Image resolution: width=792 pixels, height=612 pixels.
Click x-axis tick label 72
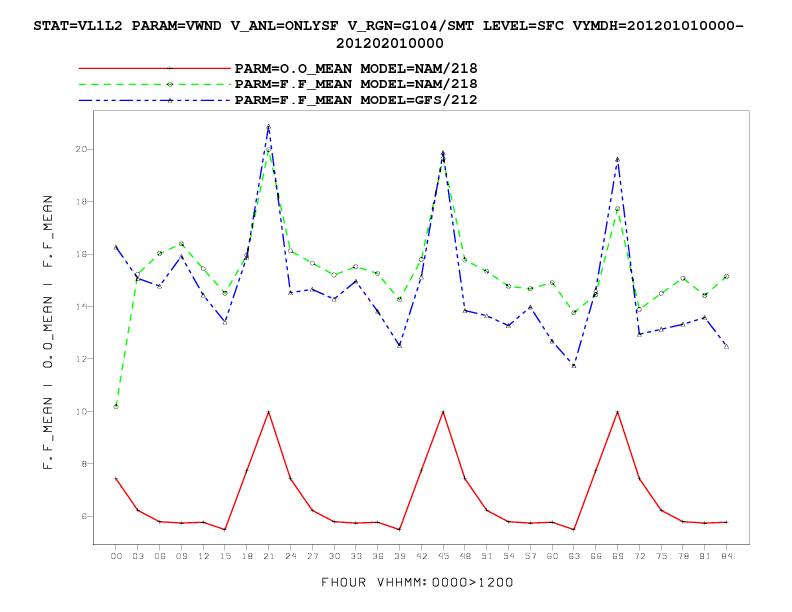click(639, 556)
